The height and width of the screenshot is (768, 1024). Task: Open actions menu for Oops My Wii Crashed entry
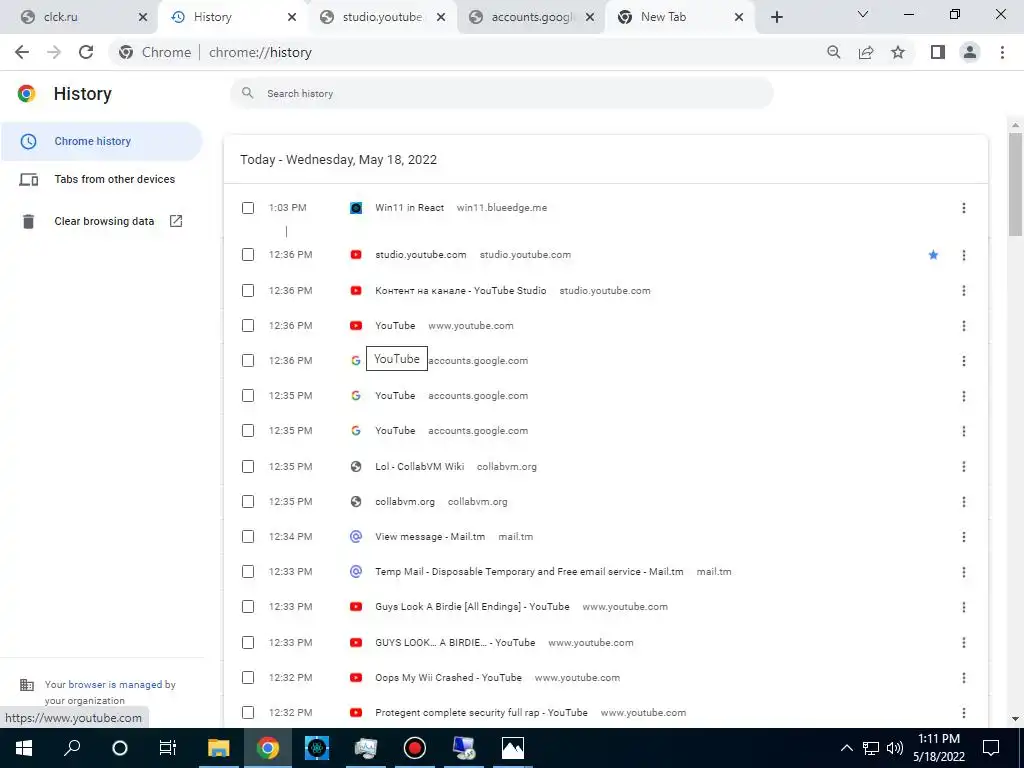coord(963,678)
